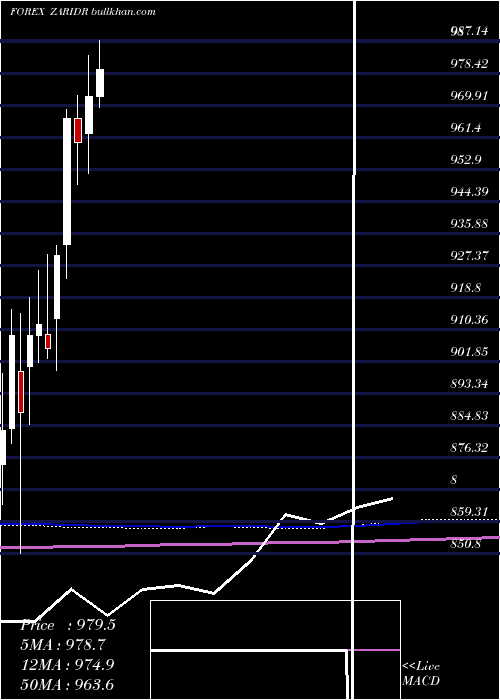Click the 952.9 price axis label

coord(466,160)
